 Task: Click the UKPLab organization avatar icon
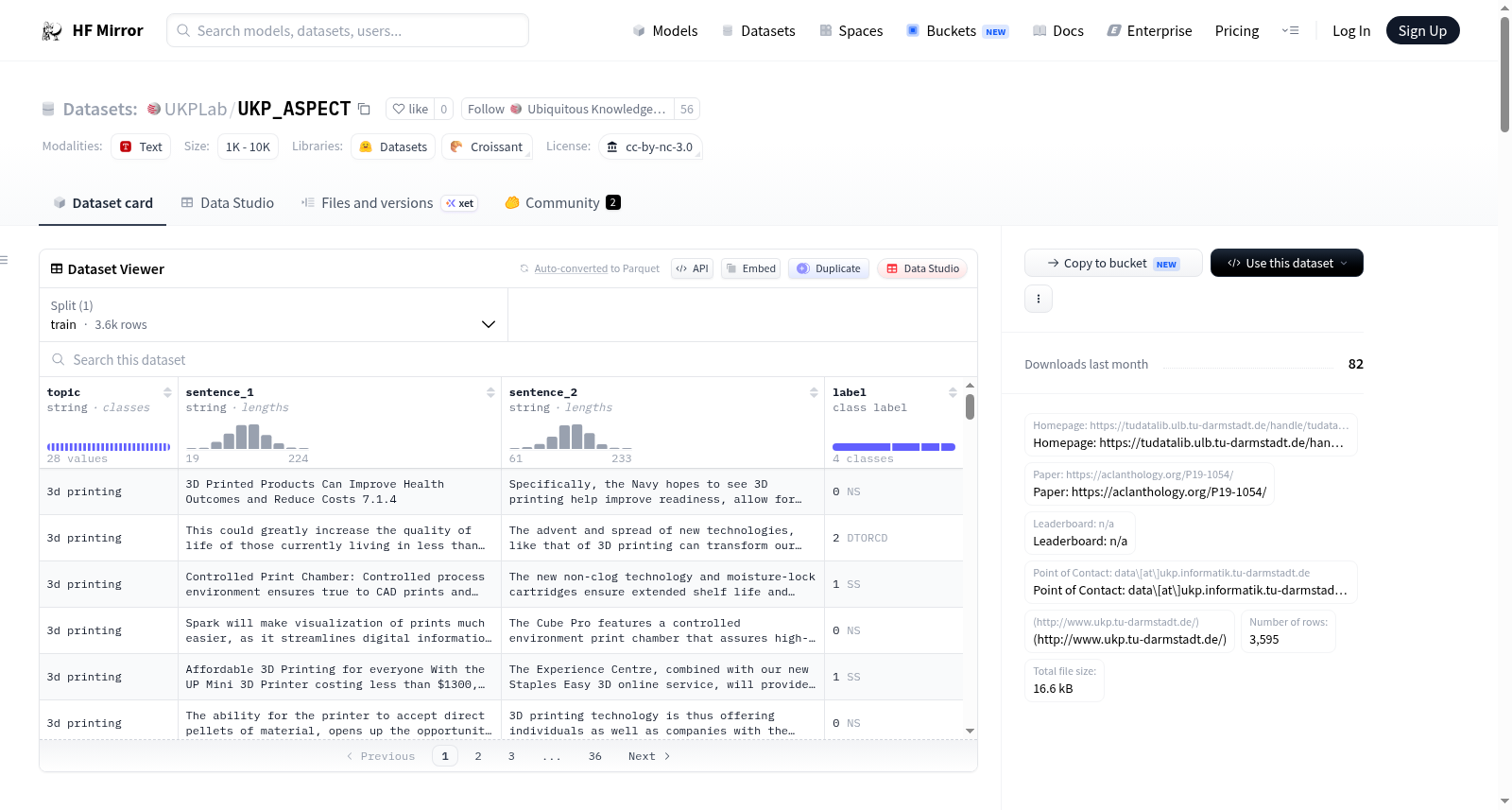(x=154, y=109)
